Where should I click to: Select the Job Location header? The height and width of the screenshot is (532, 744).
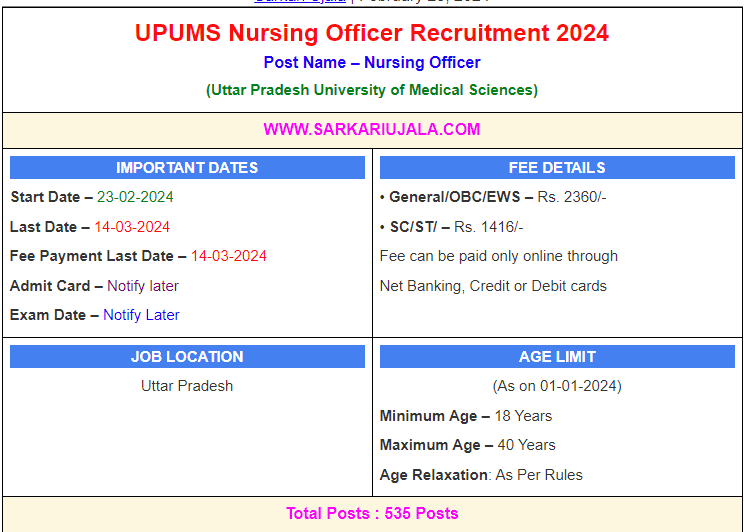pos(187,357)
